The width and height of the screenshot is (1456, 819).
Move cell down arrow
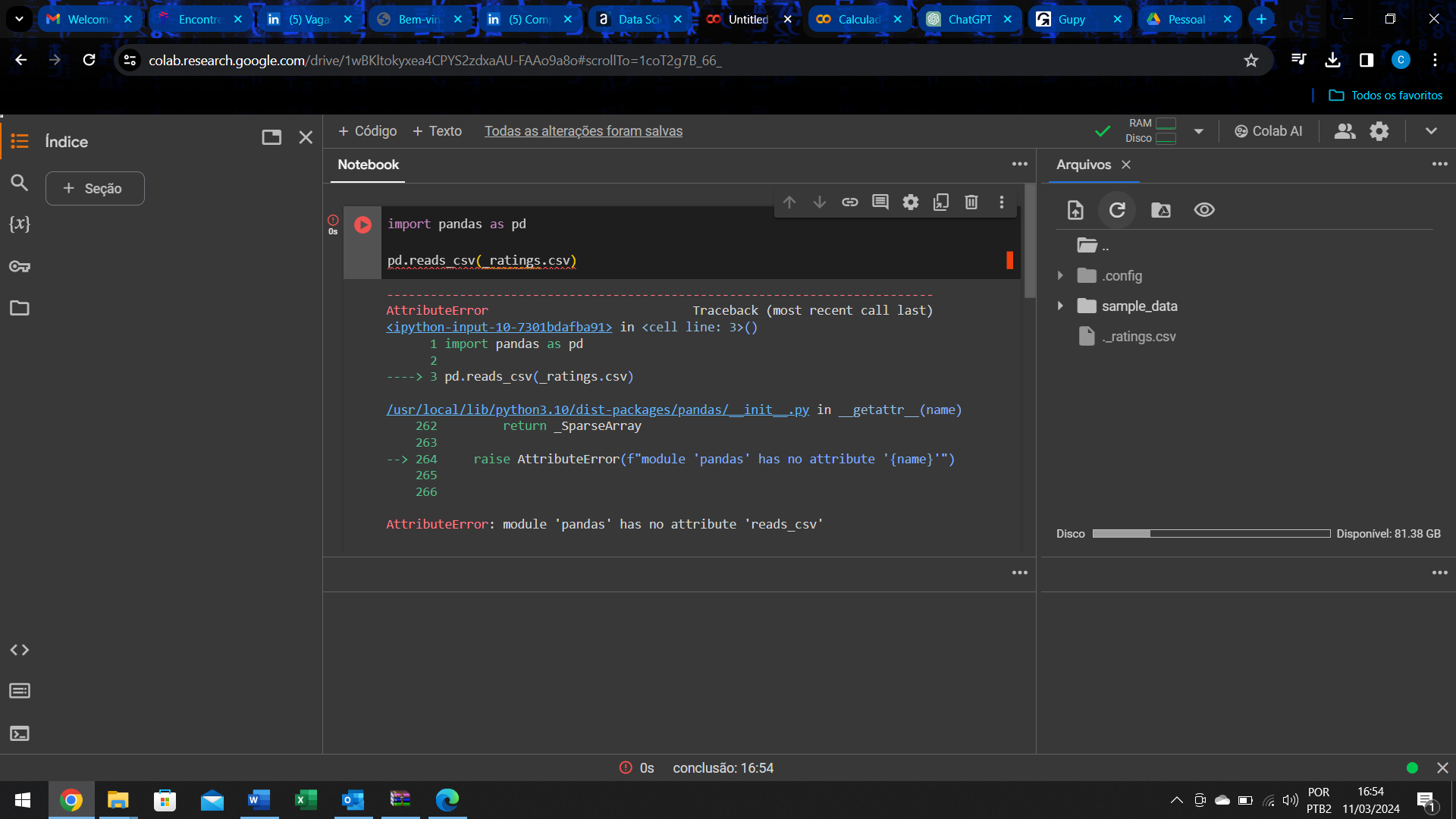tap(820, 202)
